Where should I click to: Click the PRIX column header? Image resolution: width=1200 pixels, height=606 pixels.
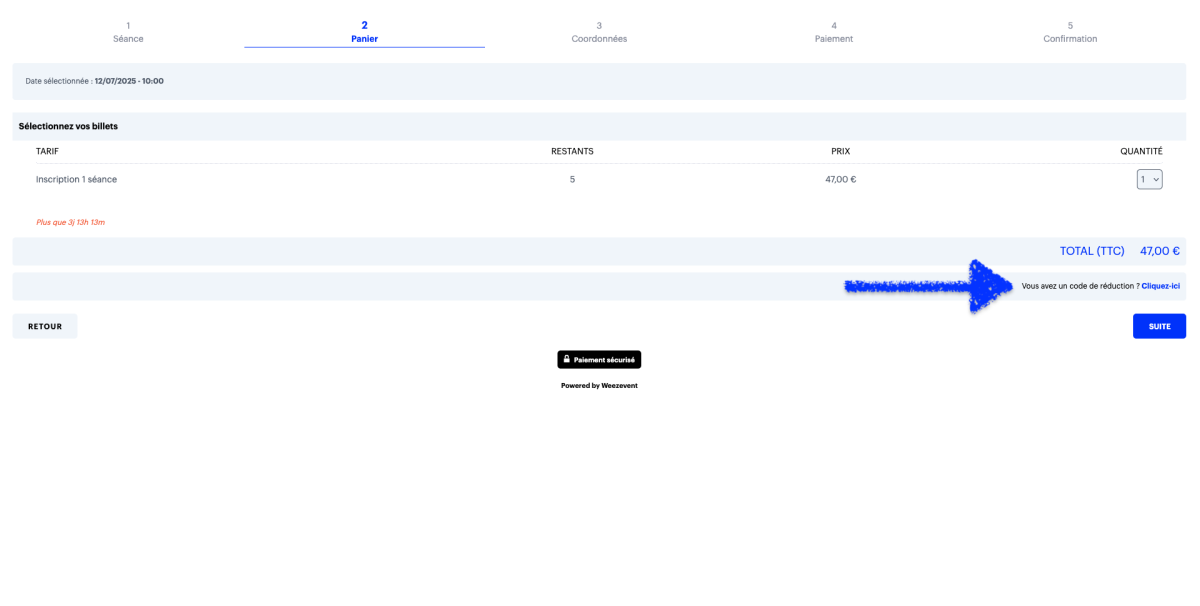840,151
